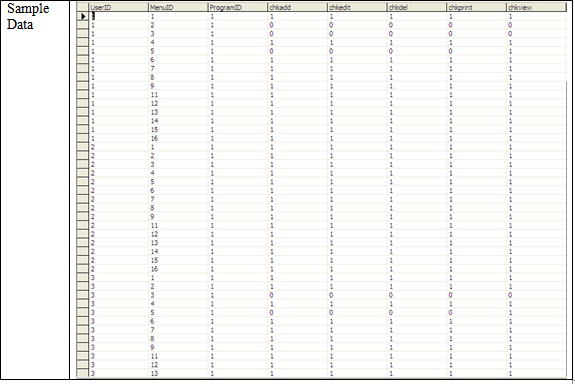Select row header for UserID 2, MenuID 9

point(83,217)
